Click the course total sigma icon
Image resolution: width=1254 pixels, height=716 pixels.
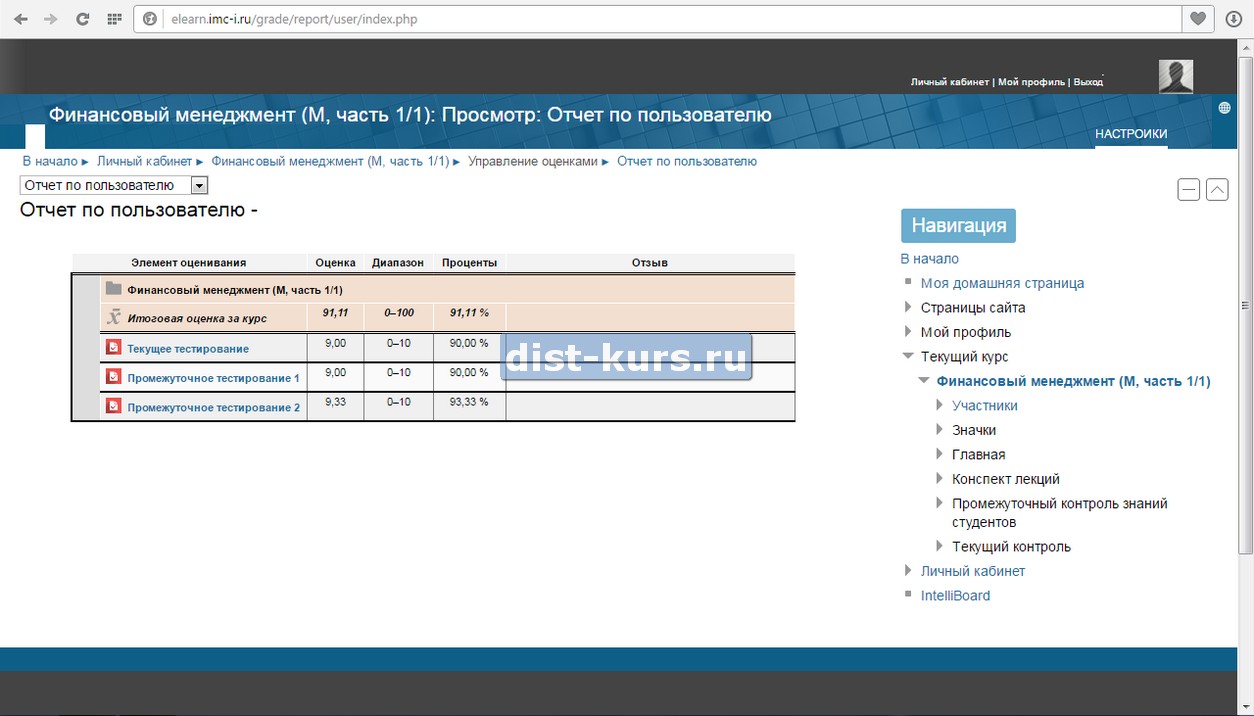click(113, 317)
